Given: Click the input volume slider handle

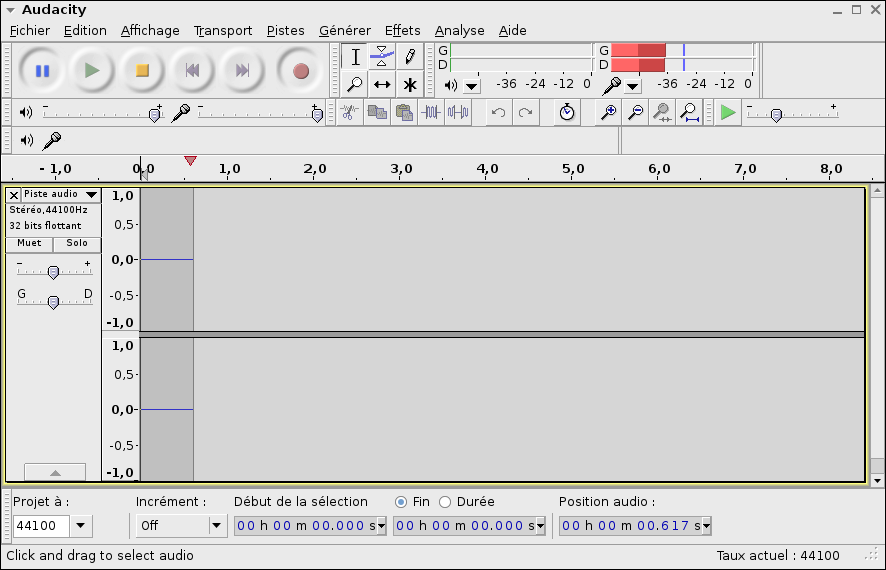Looking at the screenshot, I should 318,115.
